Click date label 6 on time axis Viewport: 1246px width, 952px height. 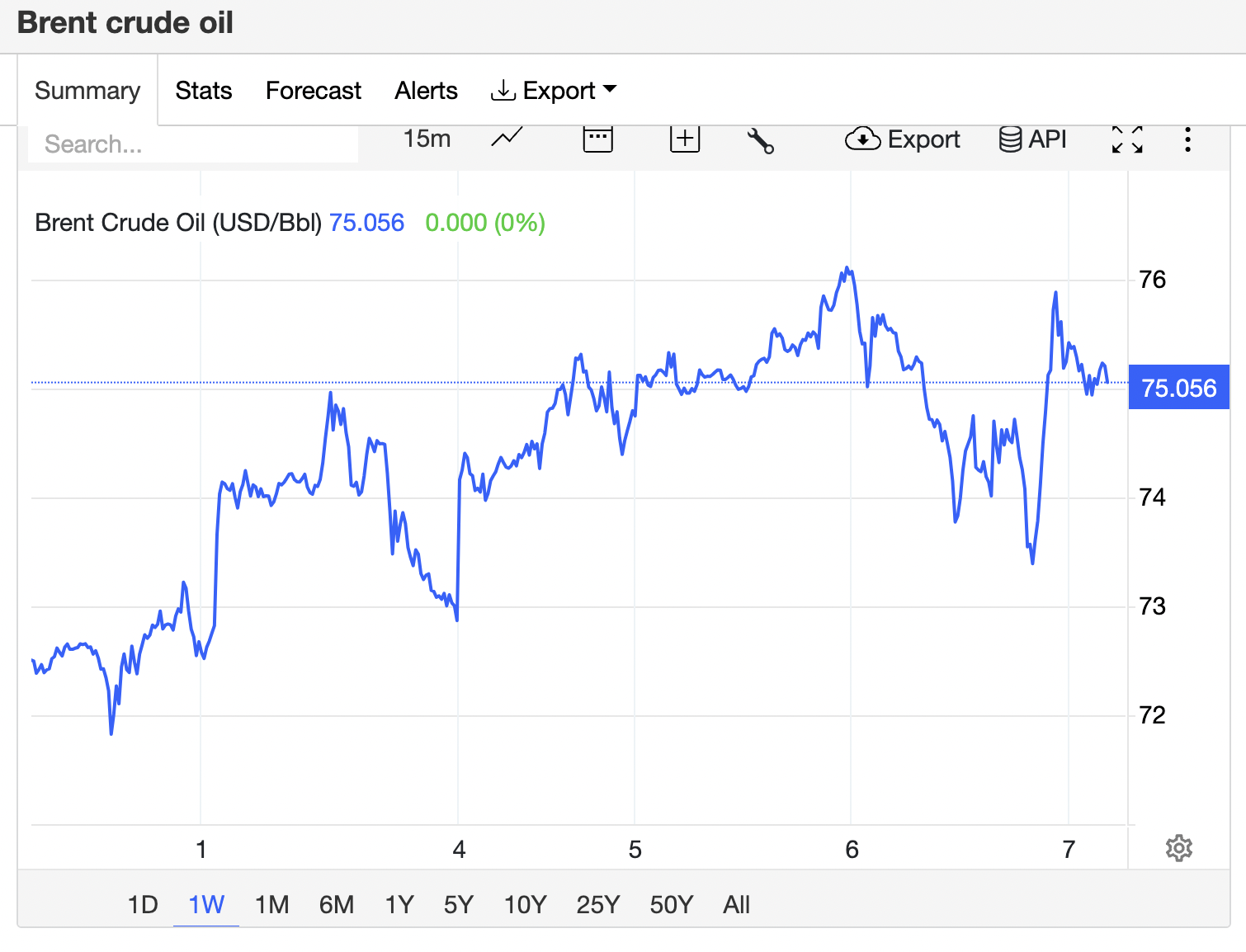coord(852,850)
